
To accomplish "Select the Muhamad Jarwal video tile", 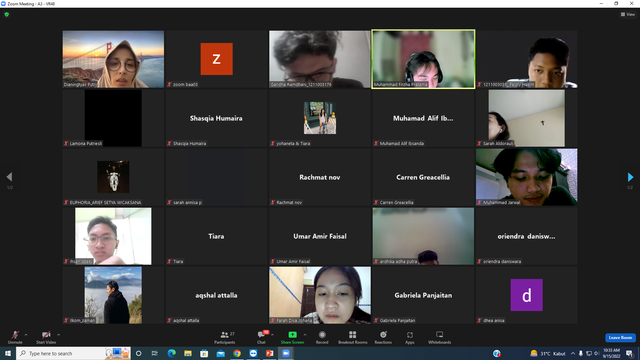I will click(527, 177).
